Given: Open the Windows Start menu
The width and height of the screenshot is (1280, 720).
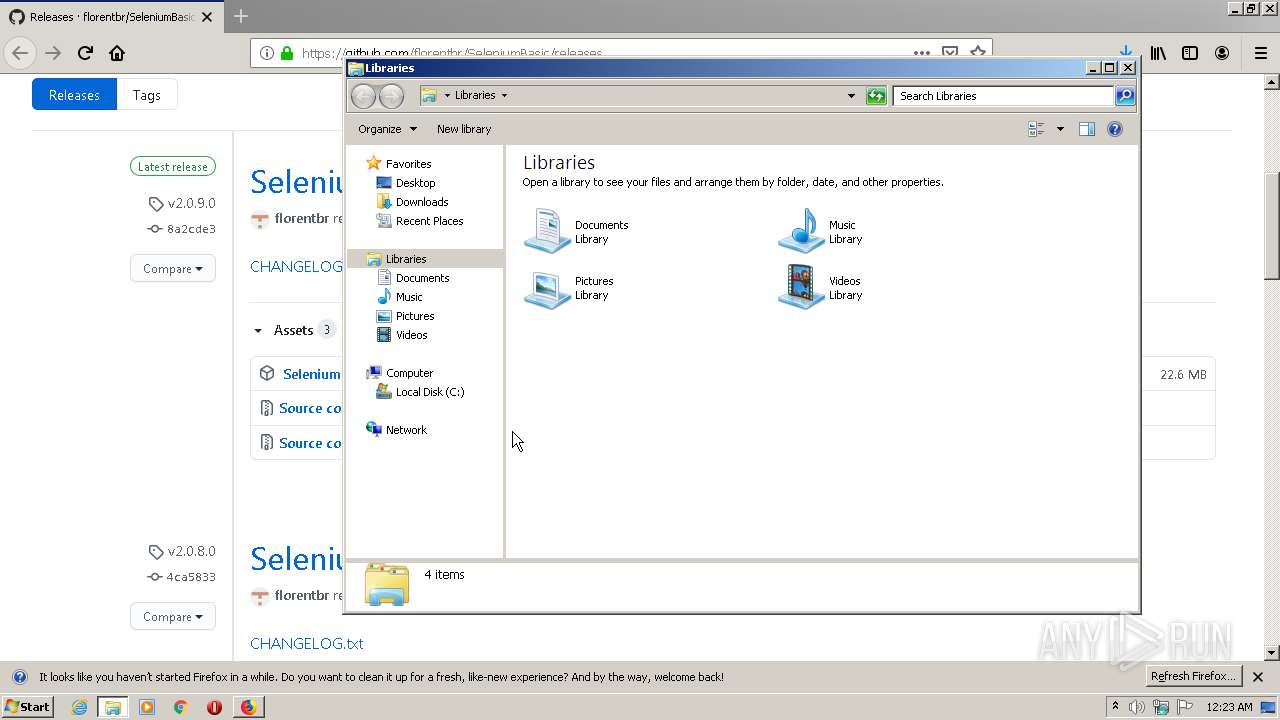Looking at the screenshot, I should [28, 707].
